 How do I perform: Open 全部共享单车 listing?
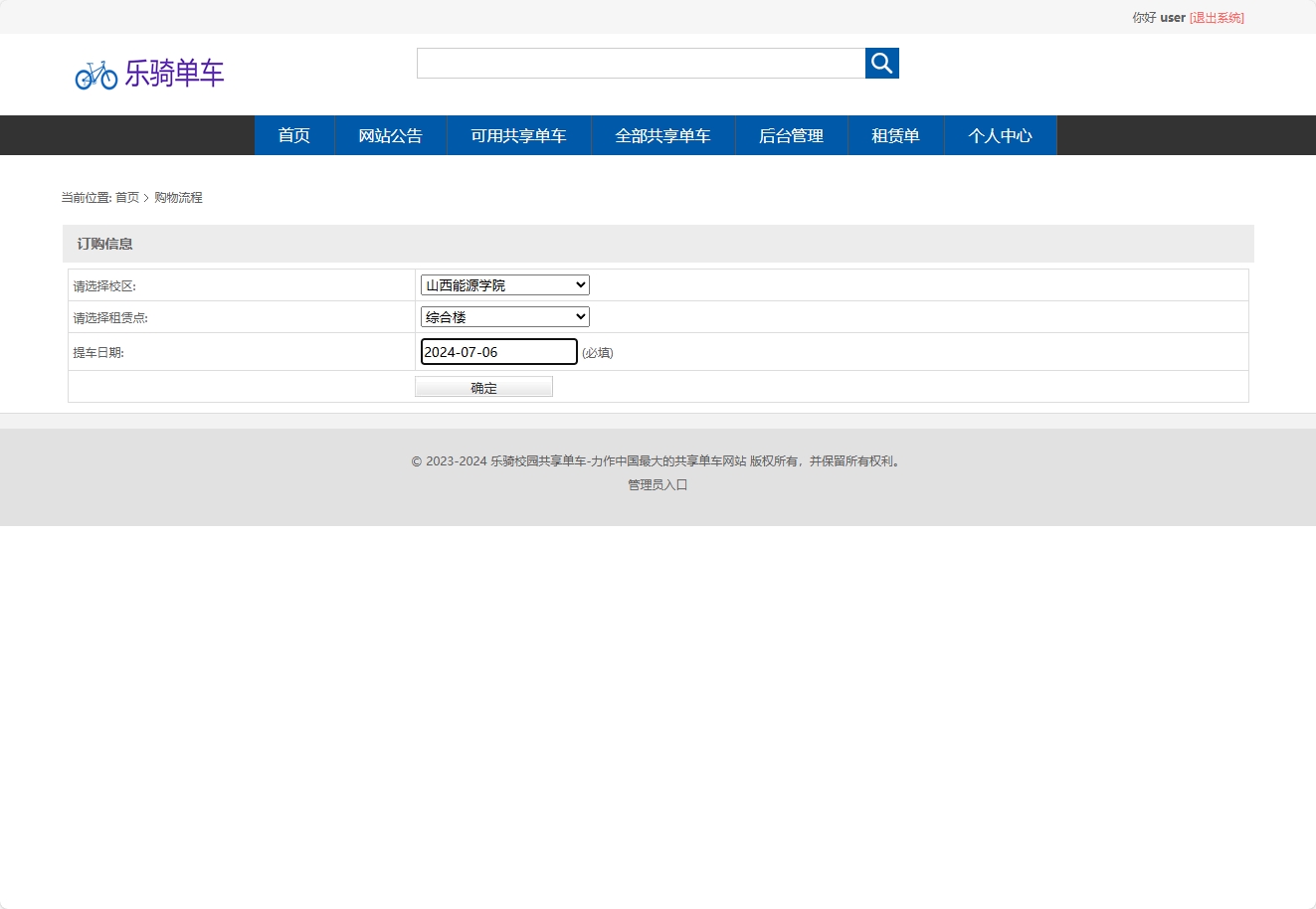click(x=662, y=135)
